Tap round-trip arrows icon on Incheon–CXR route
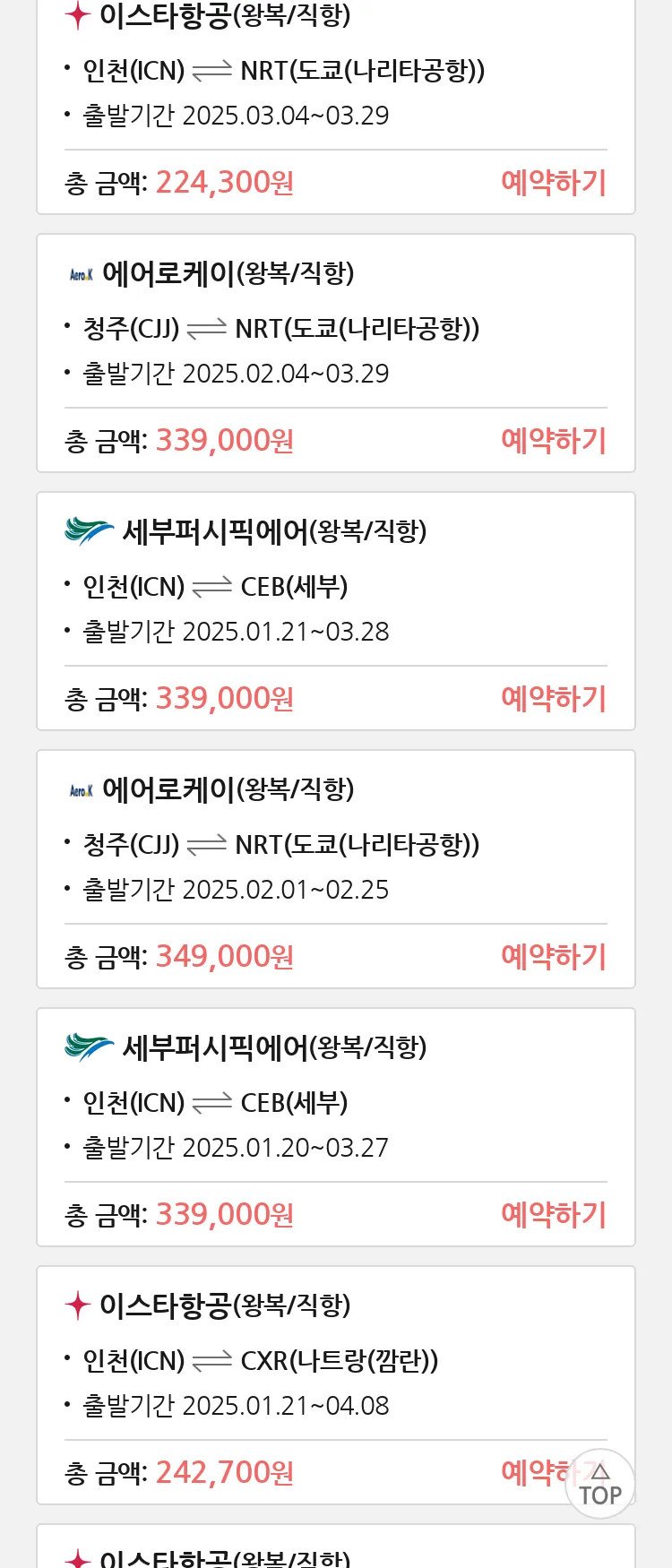Image resolution: width=672 pixels, height=1568 pixels. 212,1362
